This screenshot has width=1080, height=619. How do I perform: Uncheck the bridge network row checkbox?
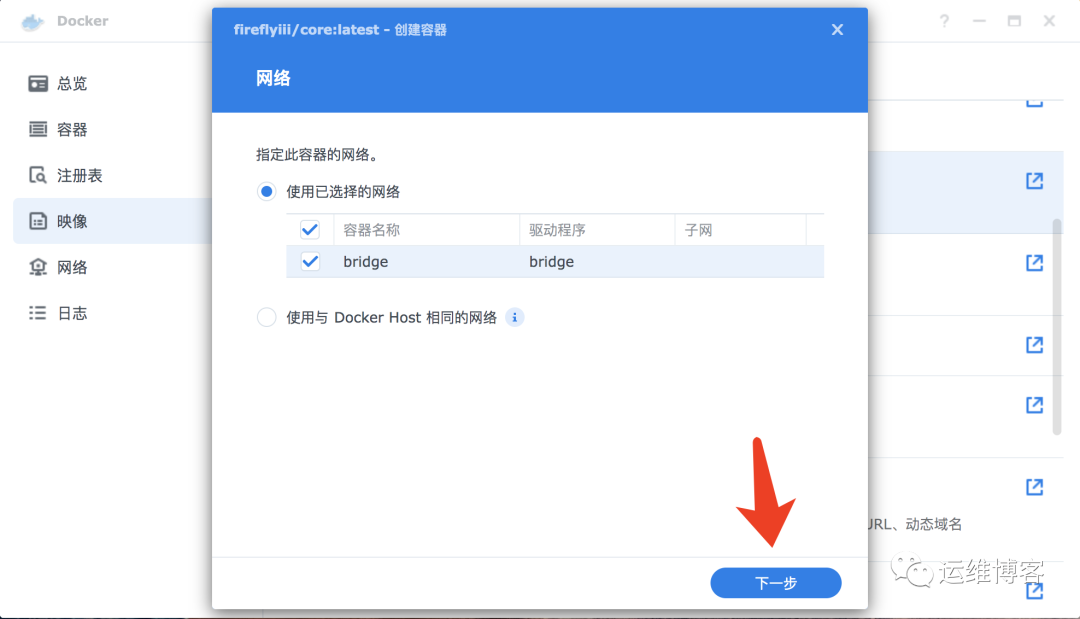(x=310, y=262)
